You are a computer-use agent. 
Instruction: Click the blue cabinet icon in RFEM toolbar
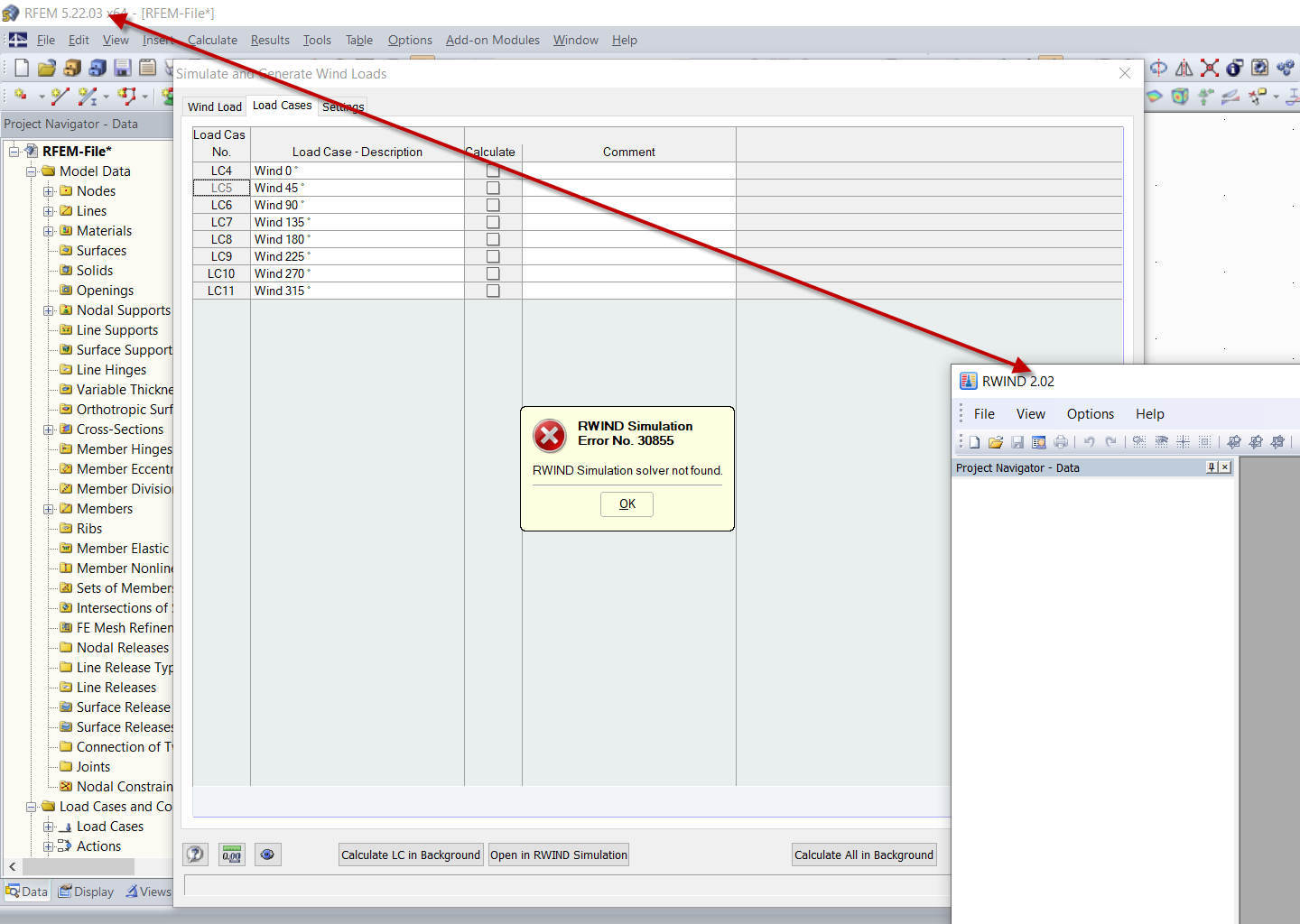[x=97, y=68]
